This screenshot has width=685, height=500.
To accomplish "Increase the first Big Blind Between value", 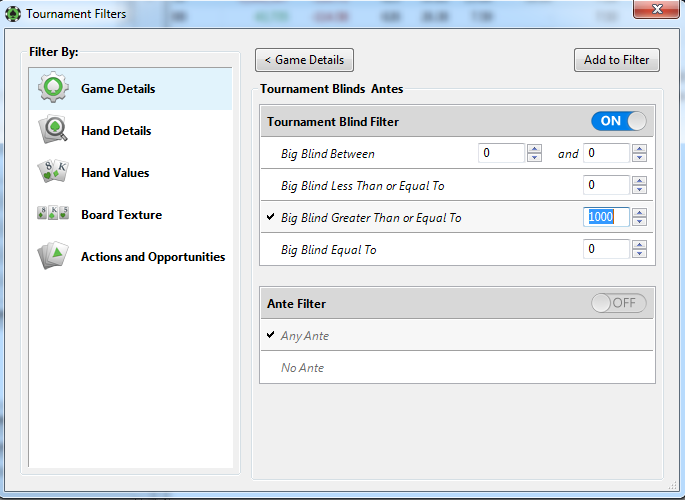I will pos(534,149).
